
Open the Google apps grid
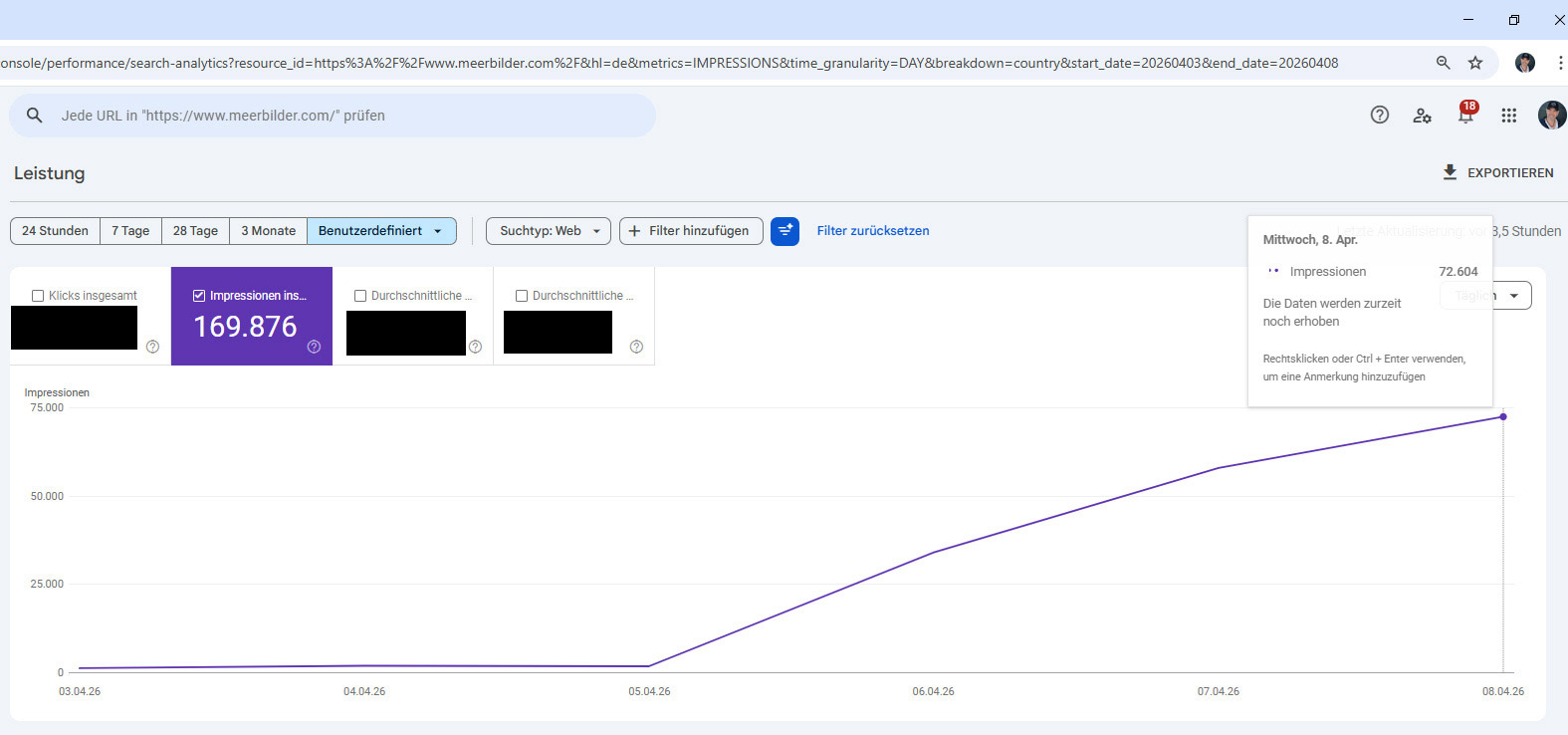pos(1508,116)
